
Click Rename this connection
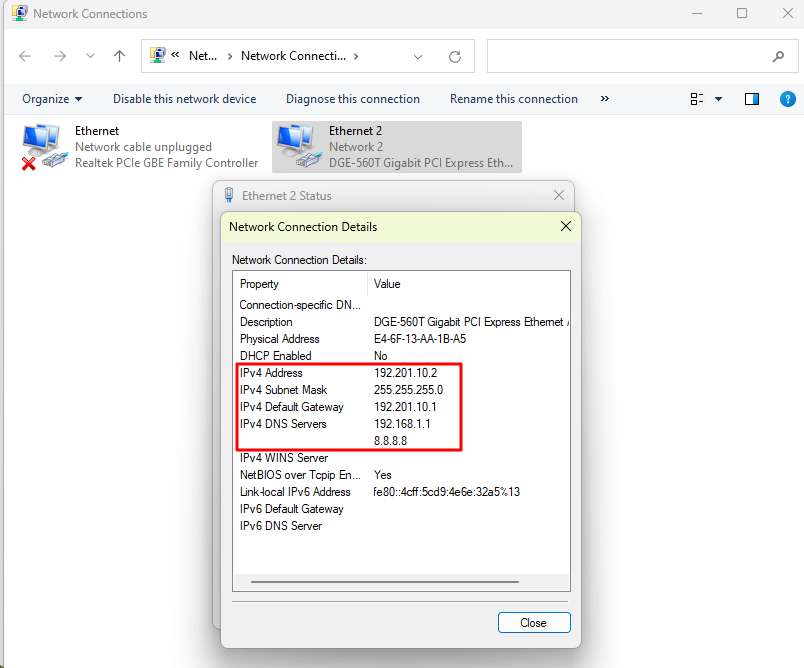pyautogui.click(x=513, y=99)
